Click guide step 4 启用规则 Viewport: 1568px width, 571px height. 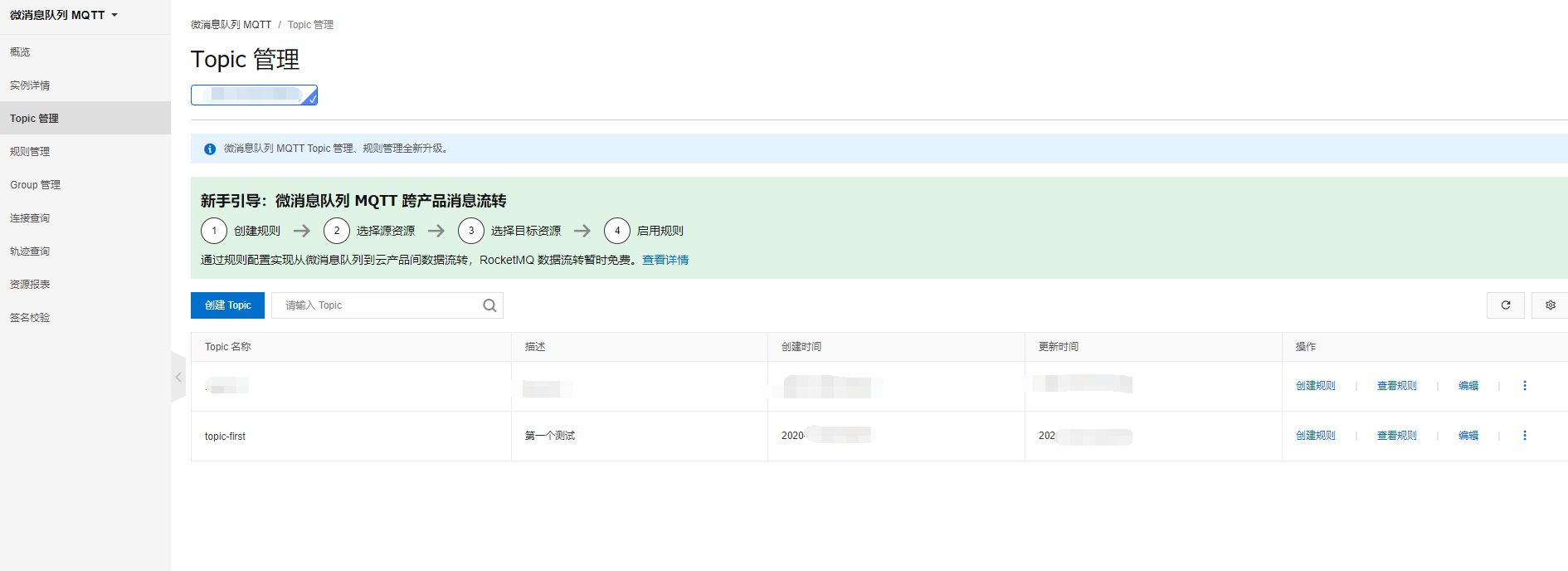coord(644,231)
